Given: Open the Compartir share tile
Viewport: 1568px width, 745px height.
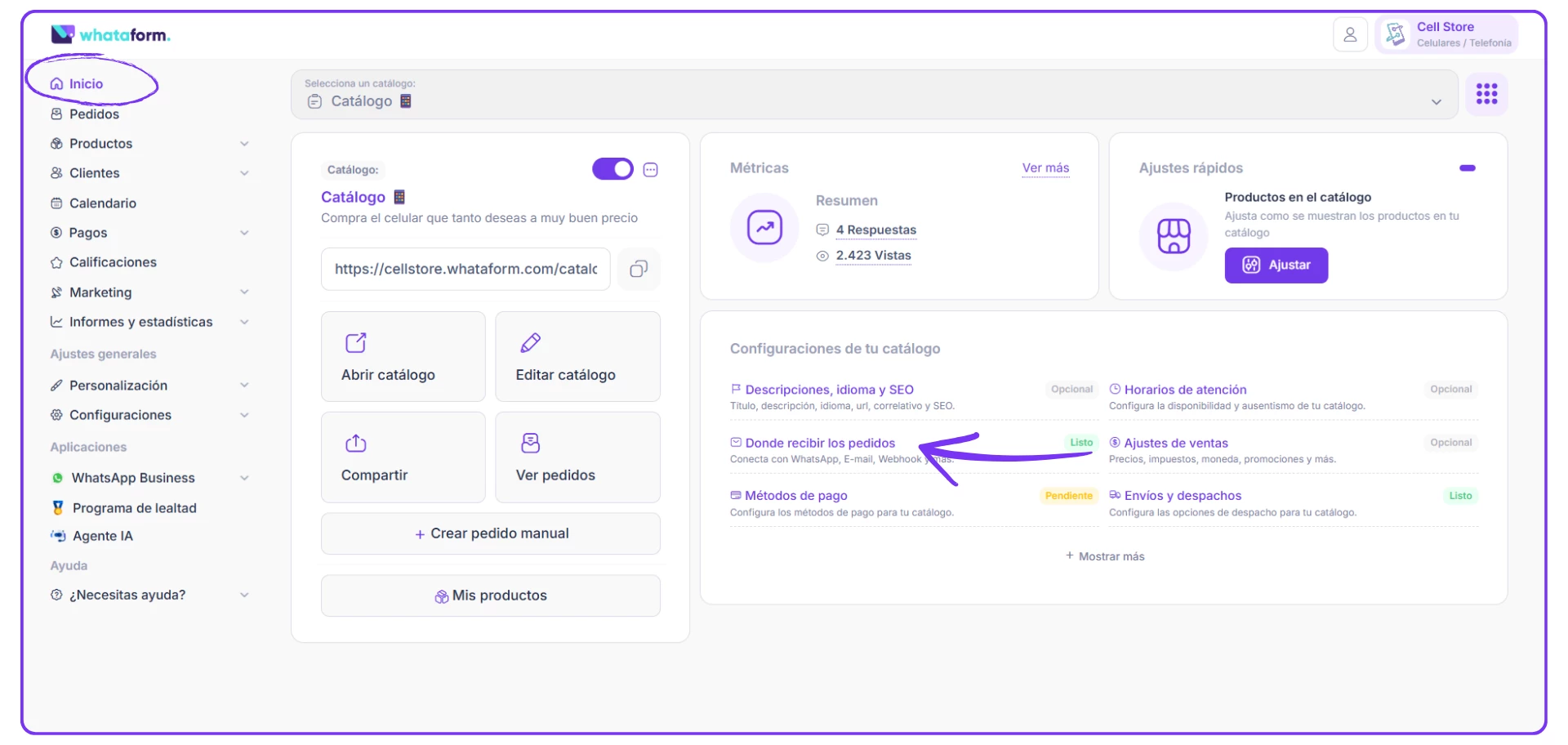Looking at the screenshot, I should pyautogui.click(x=403, y=457).
